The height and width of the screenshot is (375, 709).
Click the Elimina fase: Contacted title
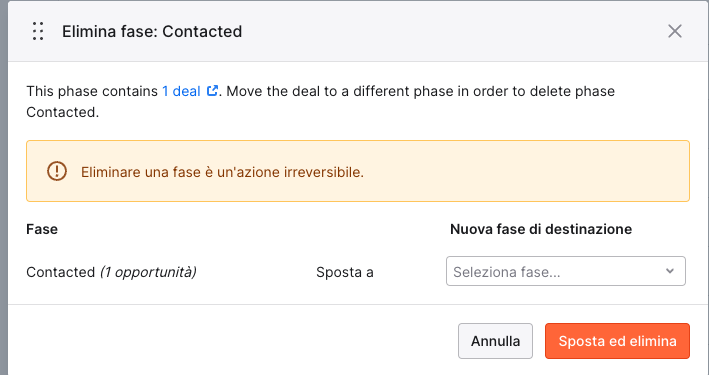point(152,31)
